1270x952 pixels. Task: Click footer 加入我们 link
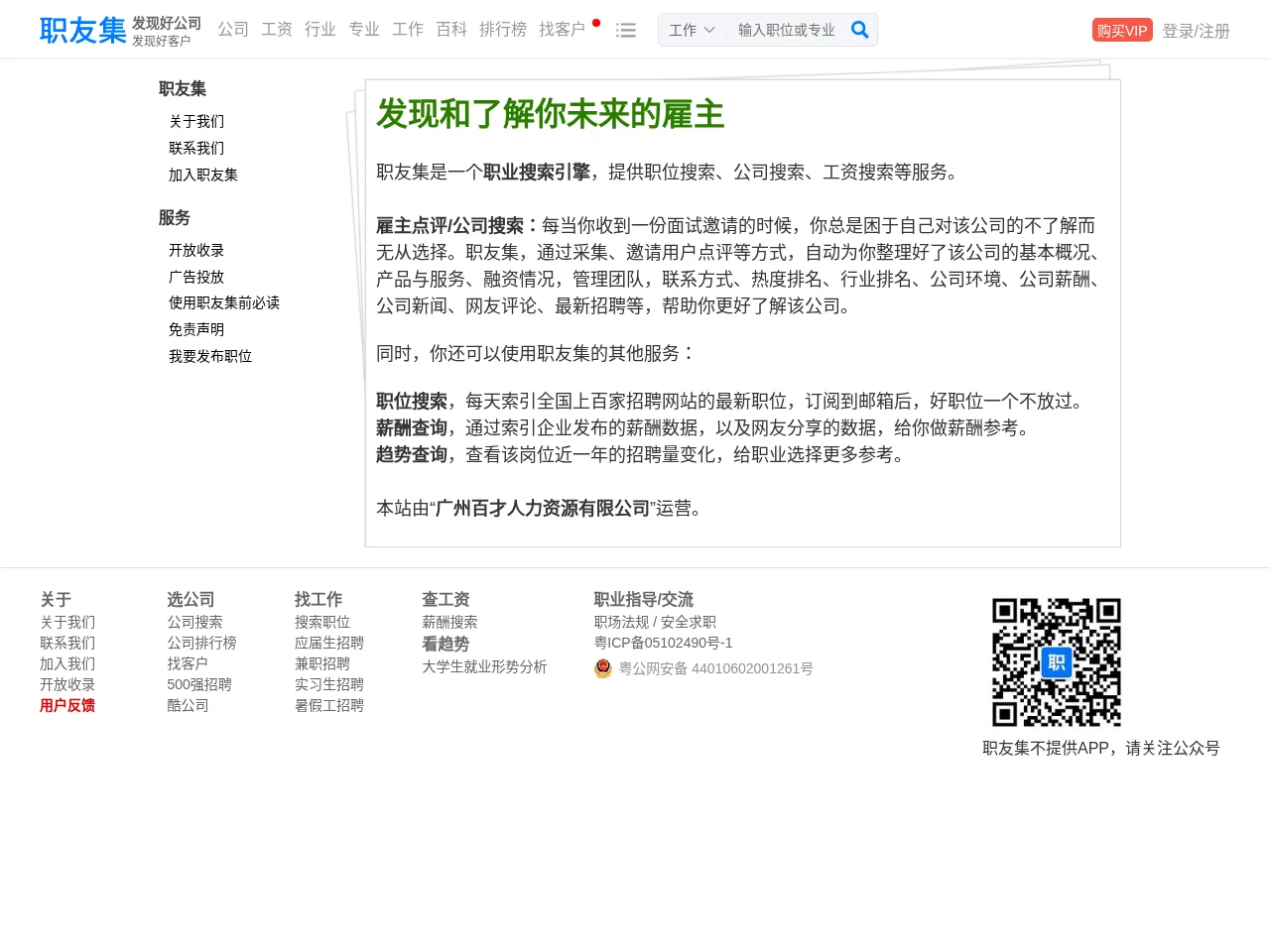[67, 663]
